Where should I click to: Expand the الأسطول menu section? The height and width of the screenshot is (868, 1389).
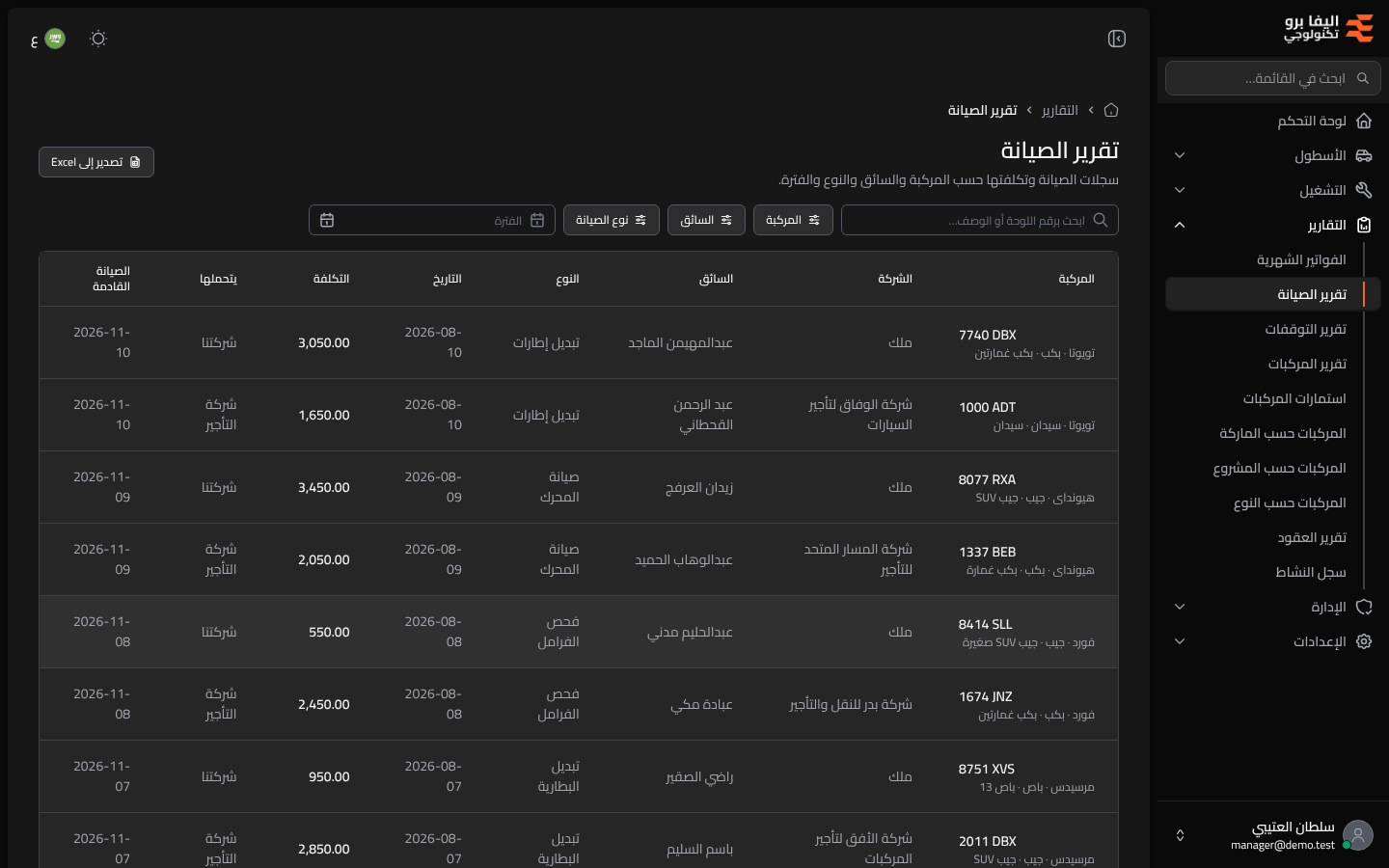tap(1273, 155)
